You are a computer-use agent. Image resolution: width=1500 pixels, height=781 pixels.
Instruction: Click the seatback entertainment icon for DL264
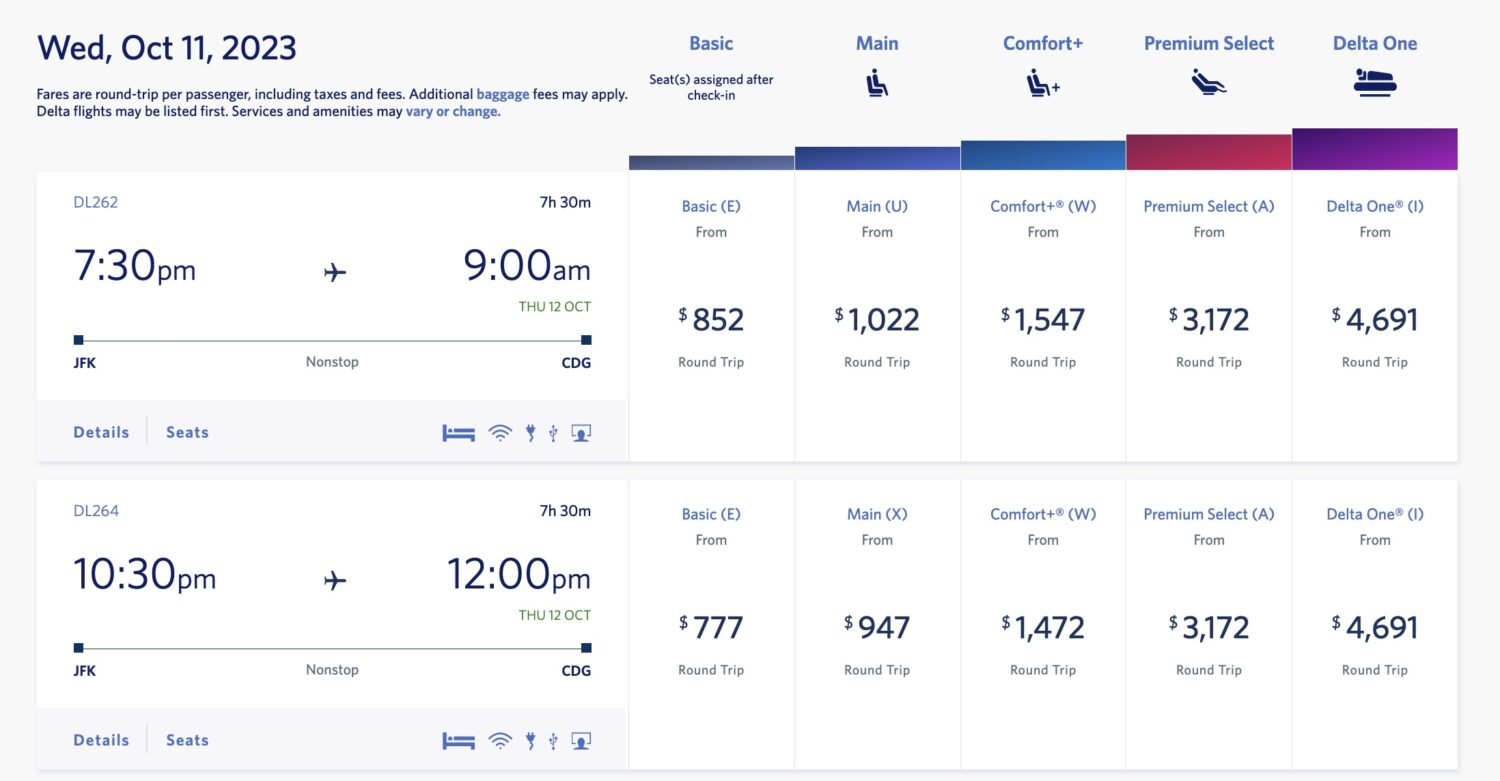[580, 740]
